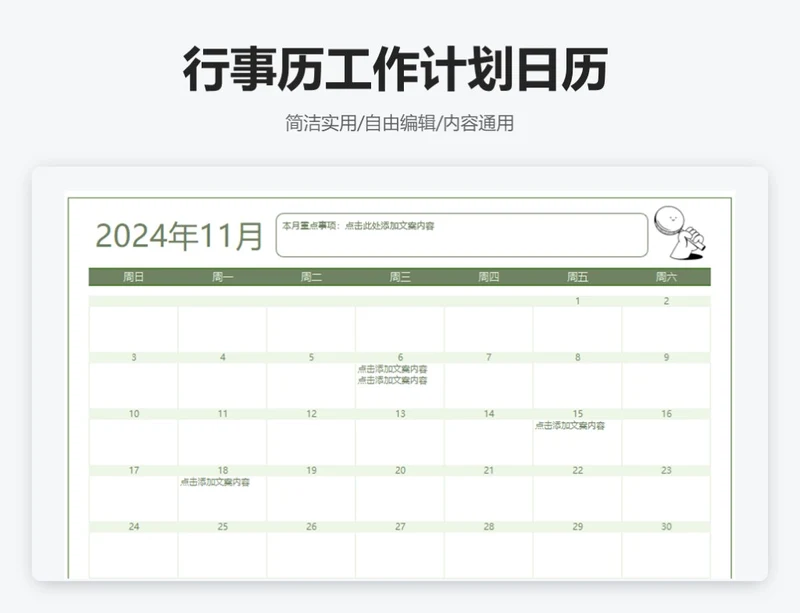Click the first 点击添加文案内容 line under date 6

click(x=392, y=369)
